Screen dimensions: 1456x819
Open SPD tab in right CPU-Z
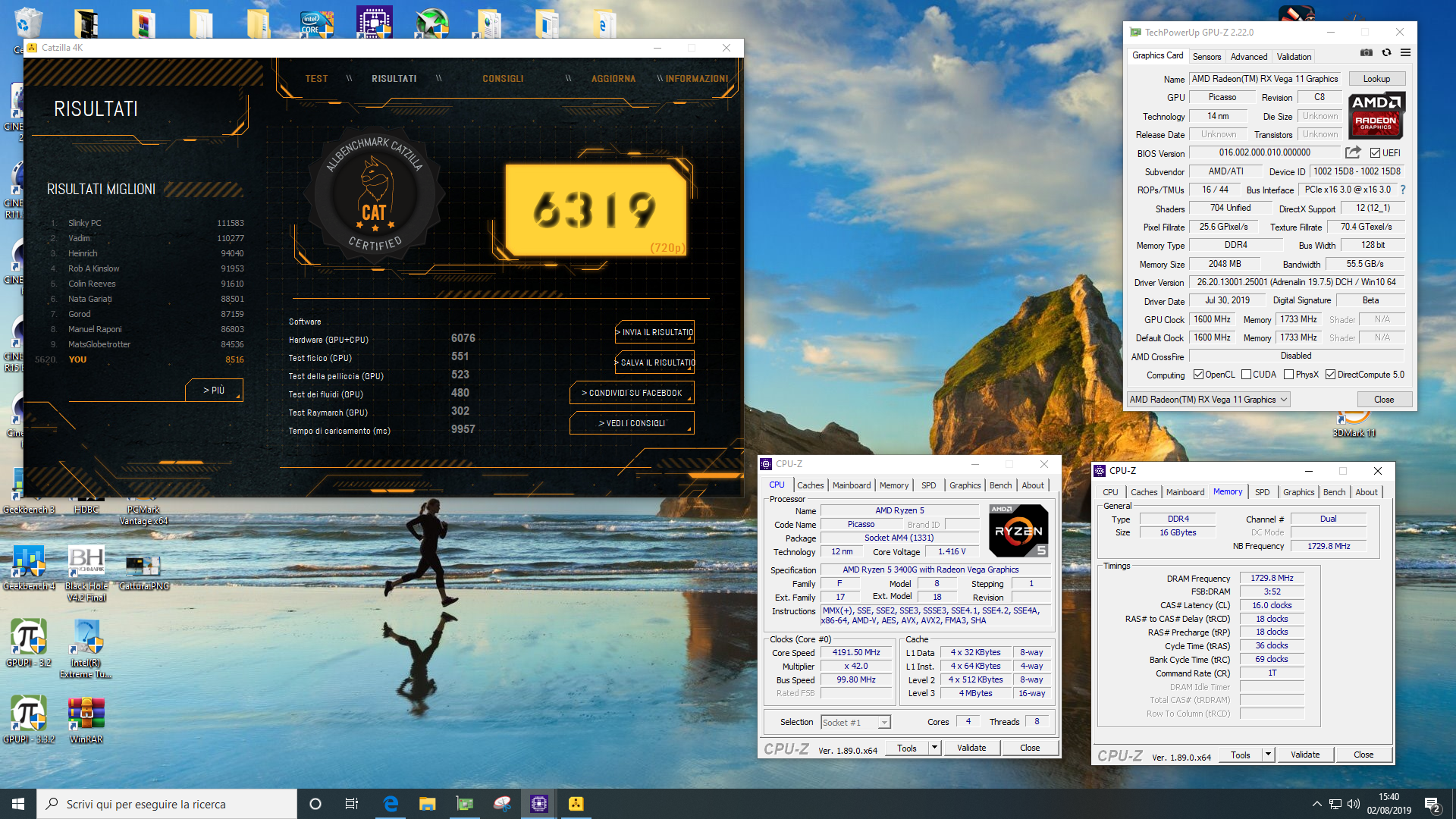pyautogui.click(x=1262, y=492)
